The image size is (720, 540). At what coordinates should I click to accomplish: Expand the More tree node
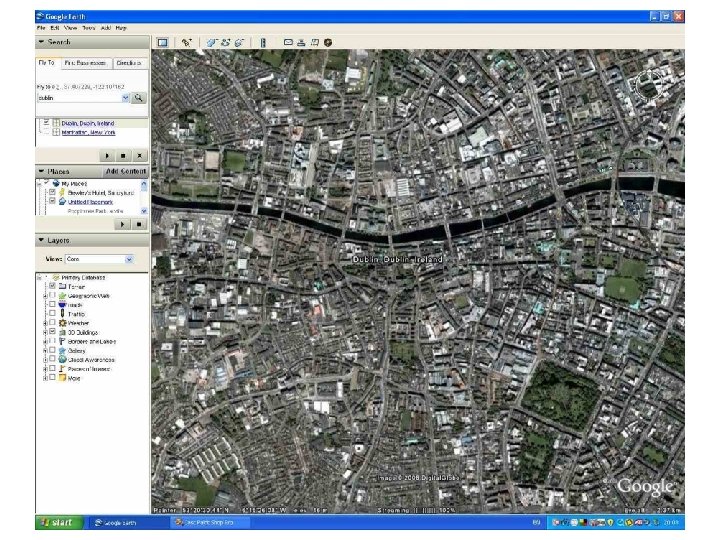[x=45, y=378]
